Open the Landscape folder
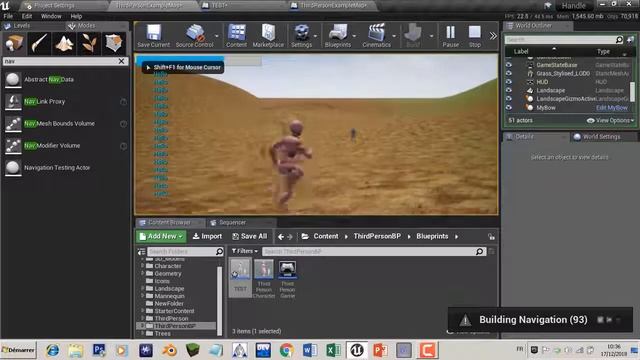Screen dimensions: 640x360 [169, 289]
